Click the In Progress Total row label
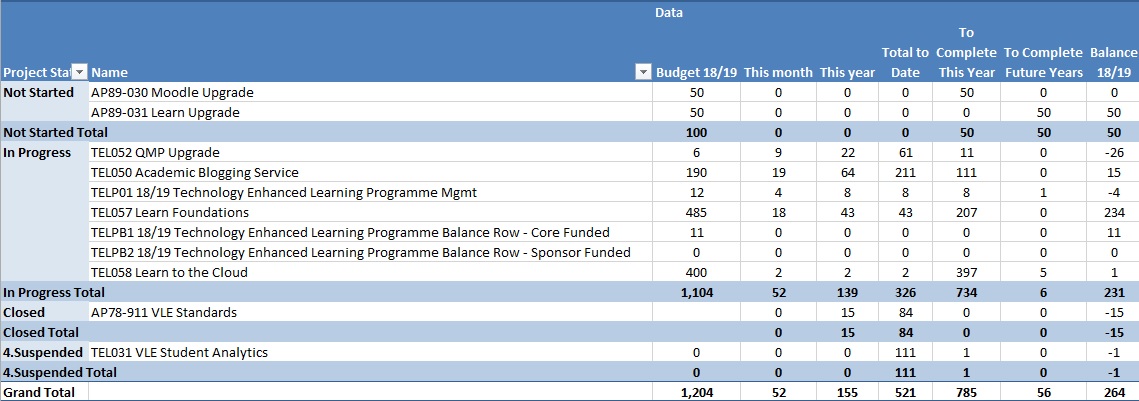This screenshot has height=401, width=1139. click(x=54, y=292)
